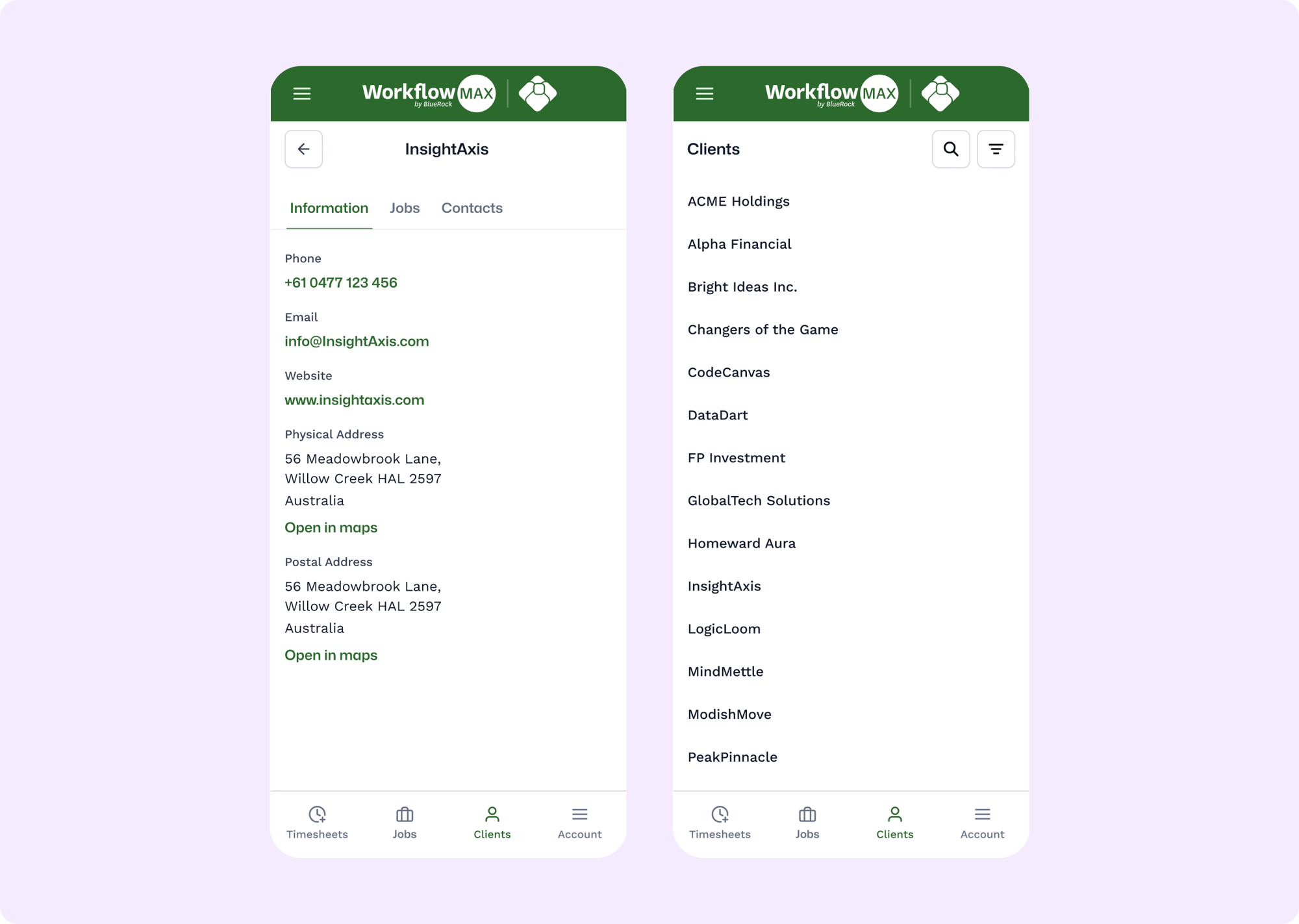
Task: Click the back arrow on InsightAxis screen
Action: tap(304, 148)
